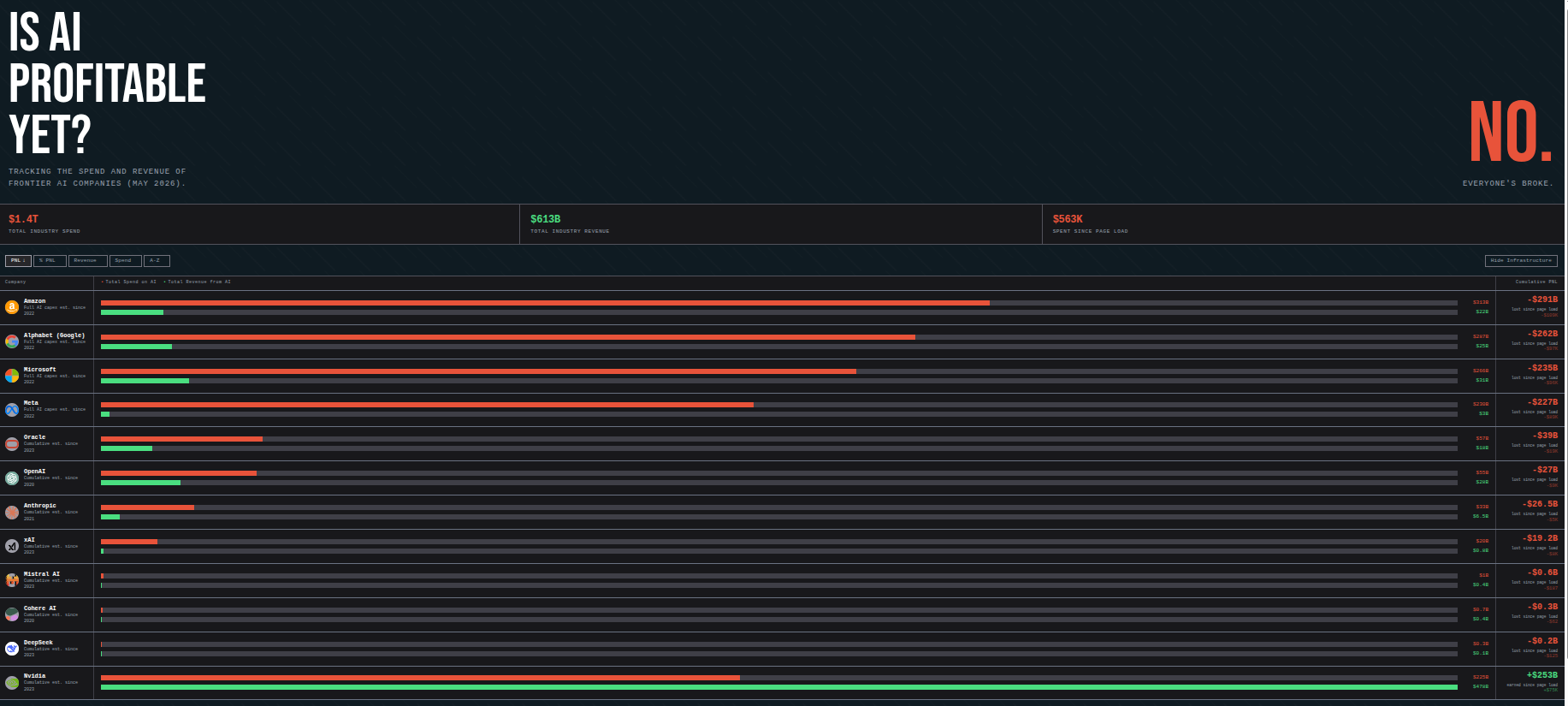Click Amazon's -$291B cumulative PNL value
This screenshot has width=1568, height=706.
(x=1542, y=300)
